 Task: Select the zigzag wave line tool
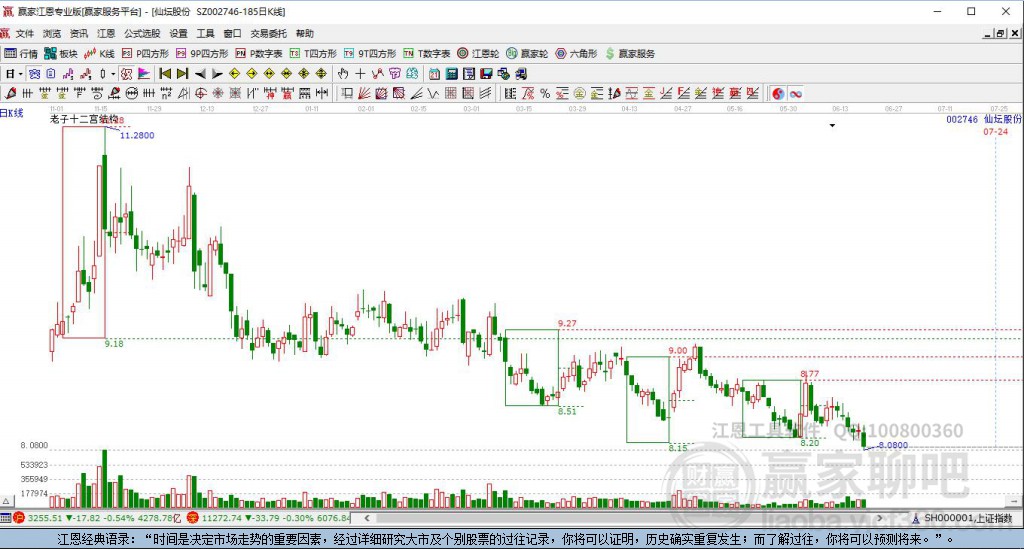tap(433, 93)
